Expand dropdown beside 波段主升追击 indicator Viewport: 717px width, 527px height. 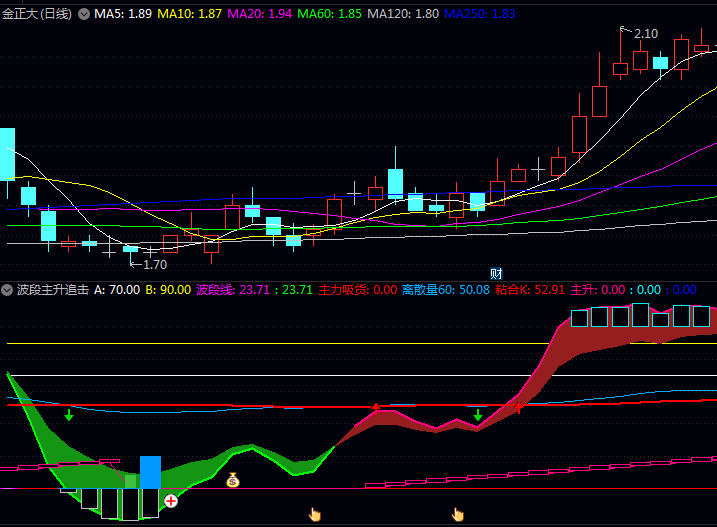tap(8, 290)
